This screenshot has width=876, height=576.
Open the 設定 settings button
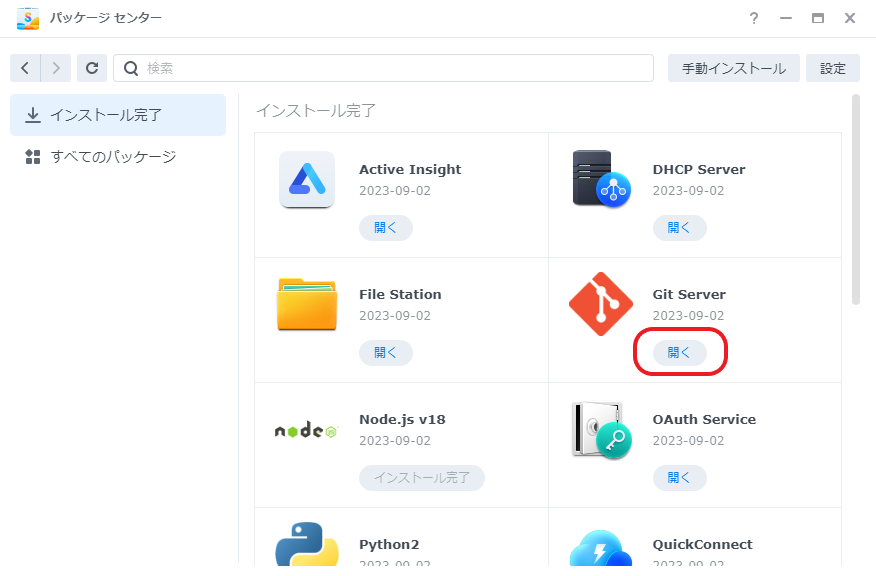coord(832,68)
